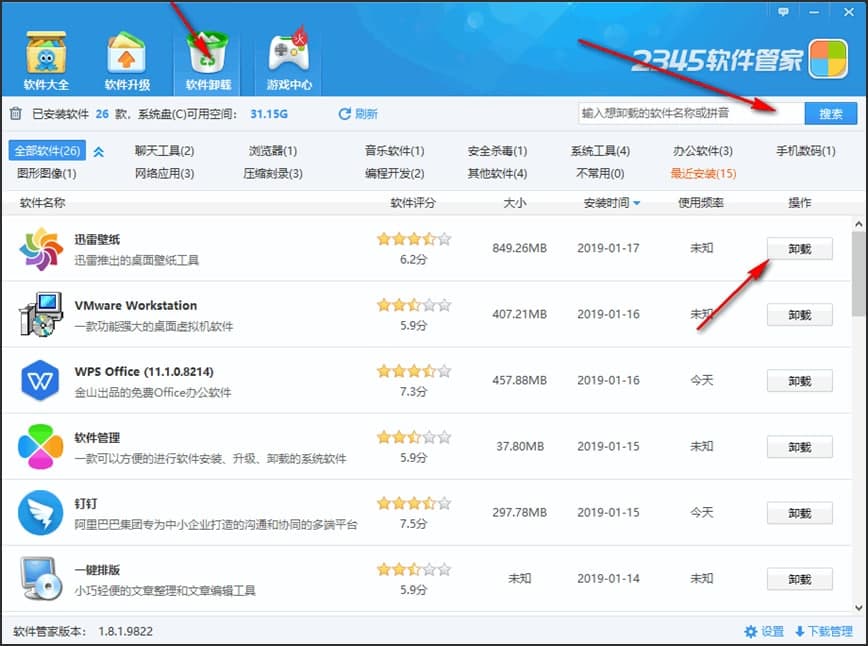Screen dimensions: 868x646
Task: Uninstall WPS Office with 卸载 button
Action: pos(799,381)
